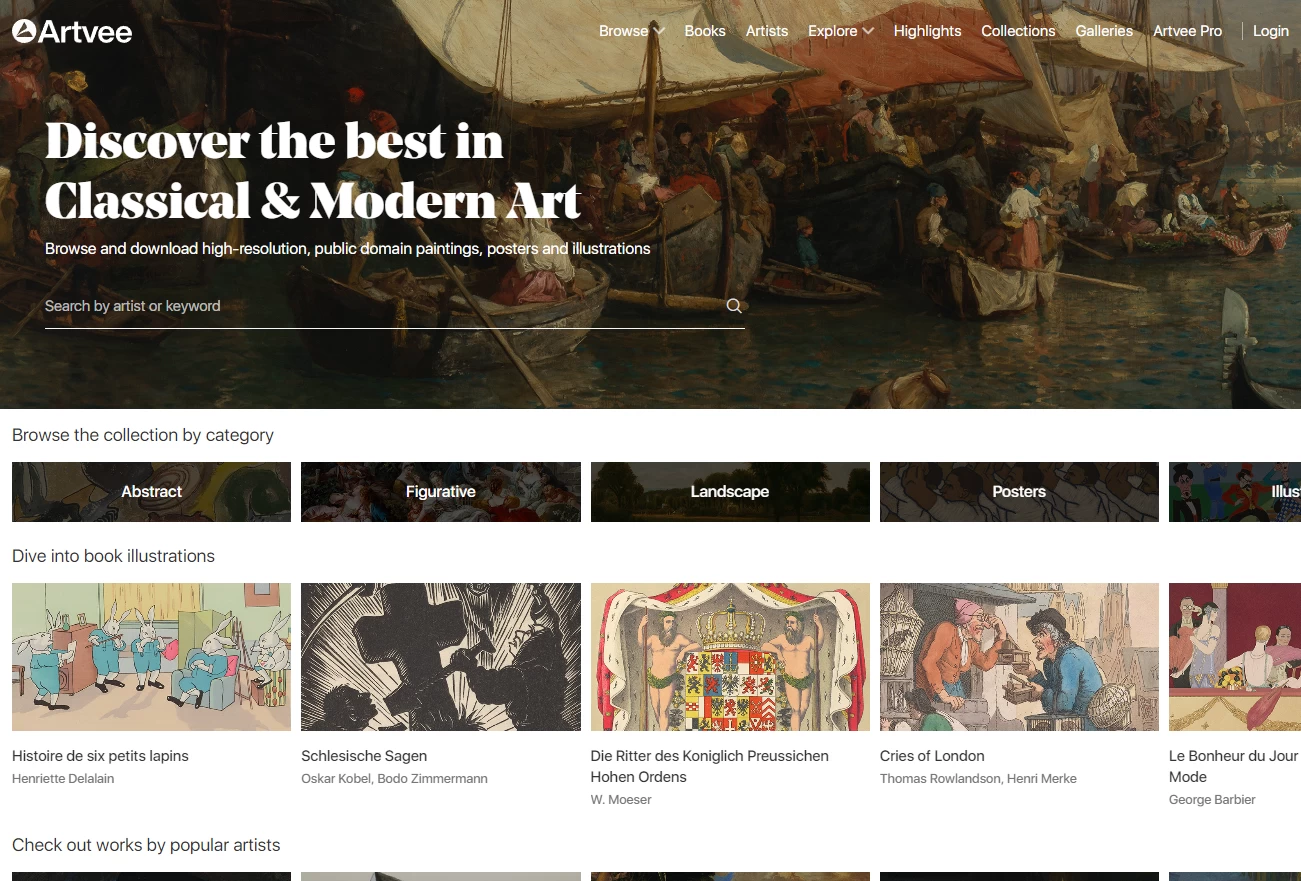The height and width of the screenshot is (881, 1301).
Task: Choose the Landscape category tile
Action: (x=730, y=492)
